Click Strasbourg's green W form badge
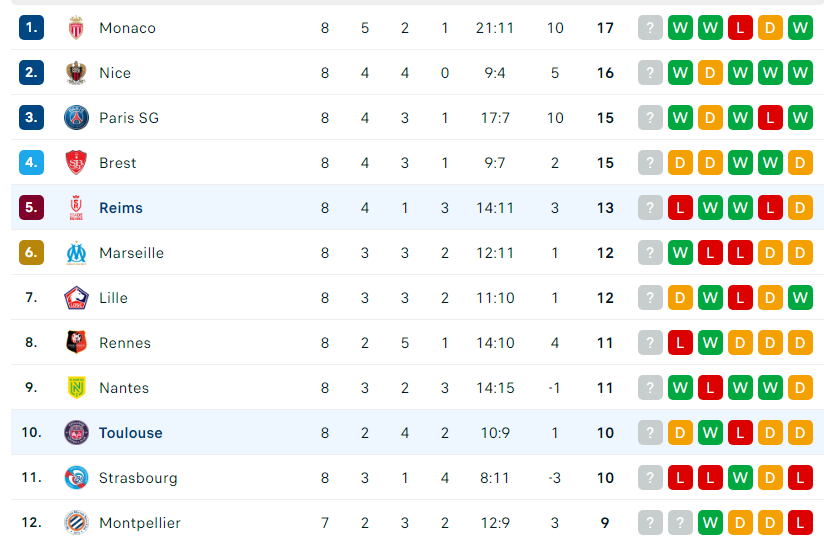This screenshot has height=544, width=824. (x=740, y=478)
